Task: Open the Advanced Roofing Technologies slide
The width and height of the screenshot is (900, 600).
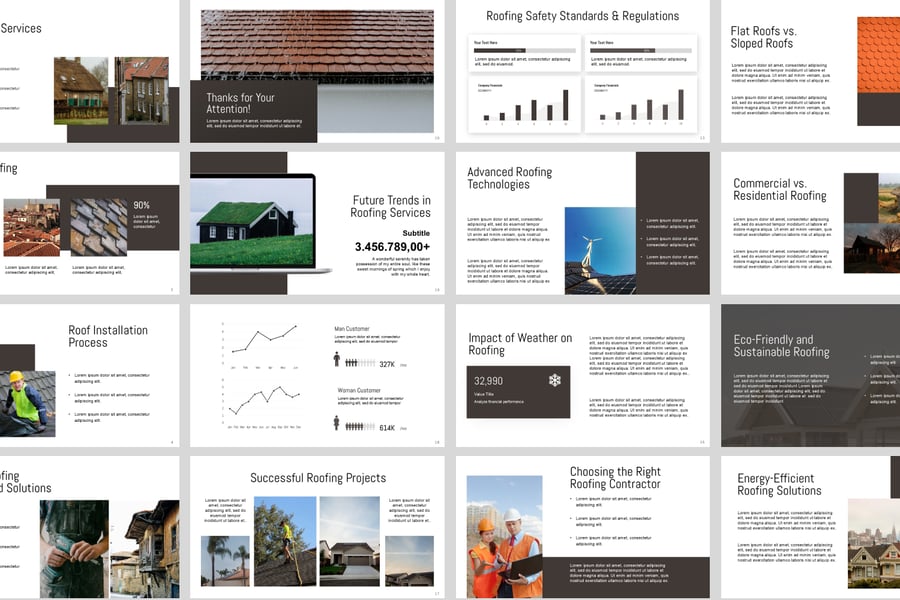Action: (x=582, y=223)
